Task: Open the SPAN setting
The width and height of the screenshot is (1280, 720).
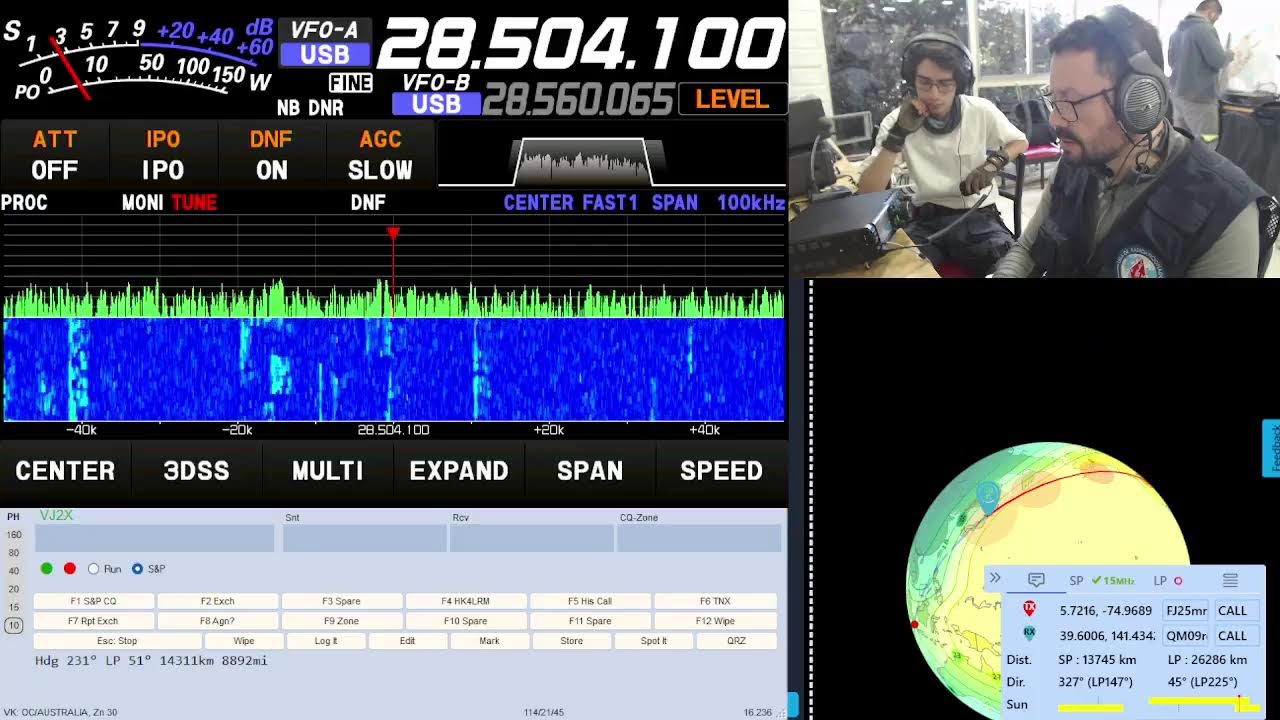Action: pyautogui.click(x=590, y=471)
